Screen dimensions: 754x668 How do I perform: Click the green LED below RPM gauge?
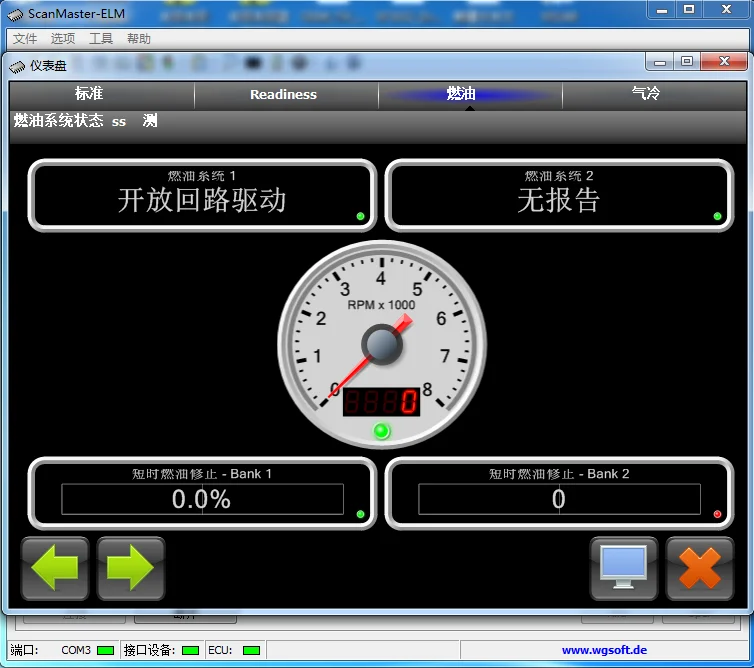[x=382, y=431]
